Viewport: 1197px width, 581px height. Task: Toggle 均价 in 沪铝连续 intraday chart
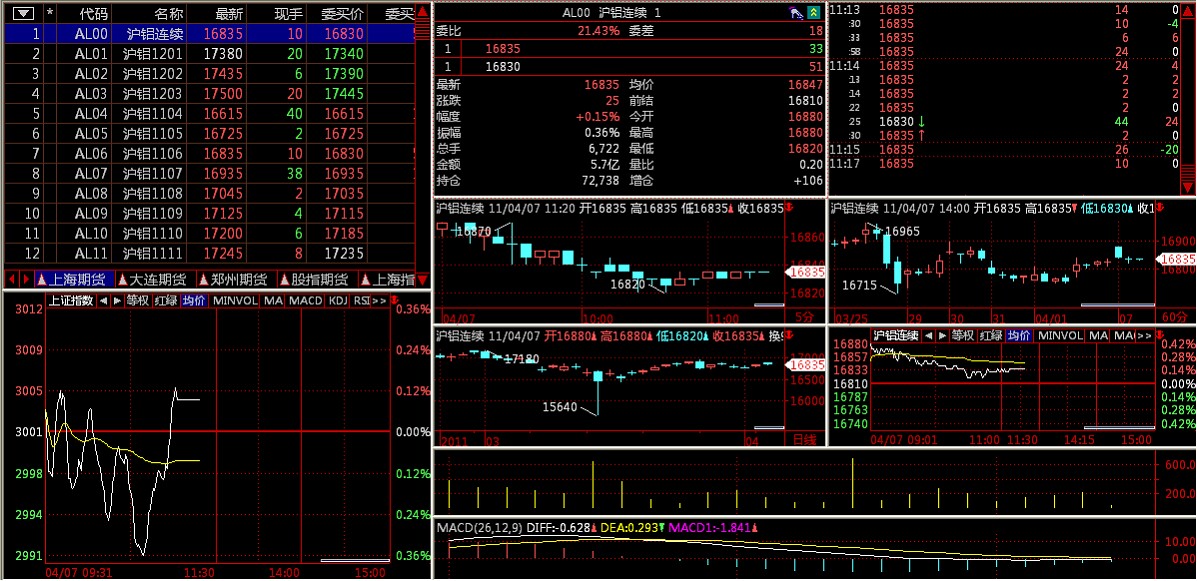click(1019, 335)
